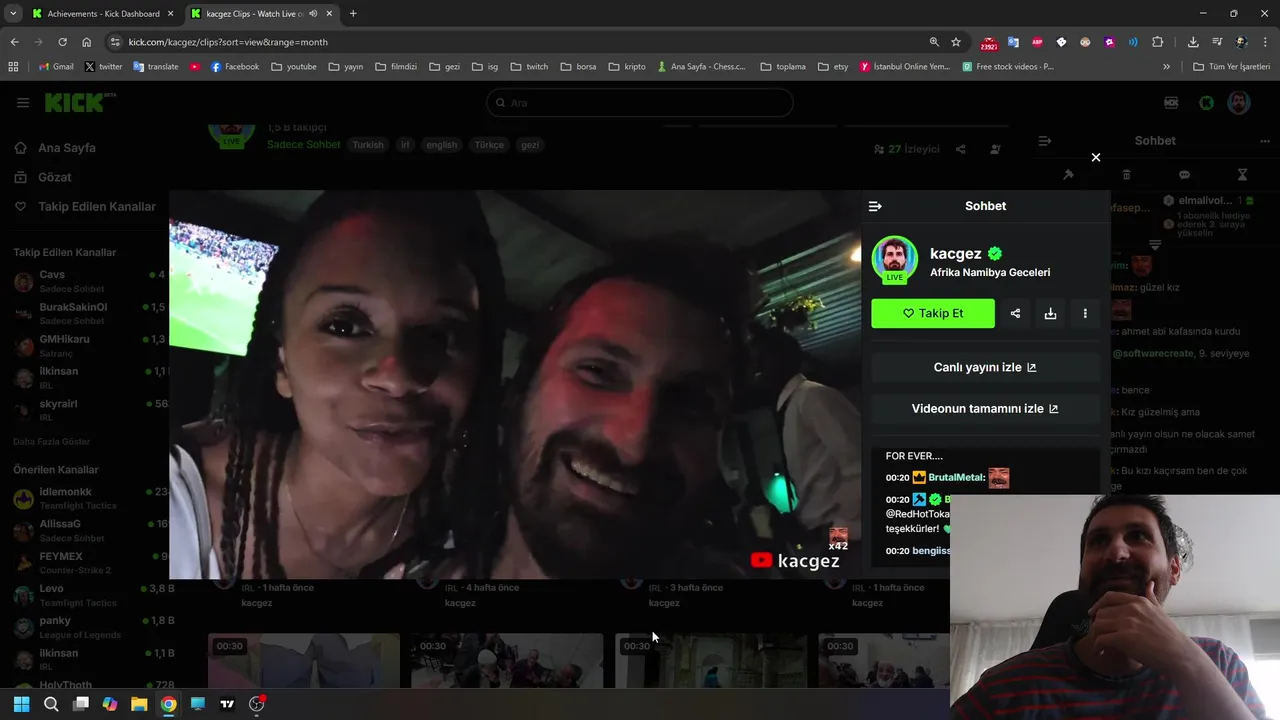Open Chrome media control icon

(x=1217, y=42)
